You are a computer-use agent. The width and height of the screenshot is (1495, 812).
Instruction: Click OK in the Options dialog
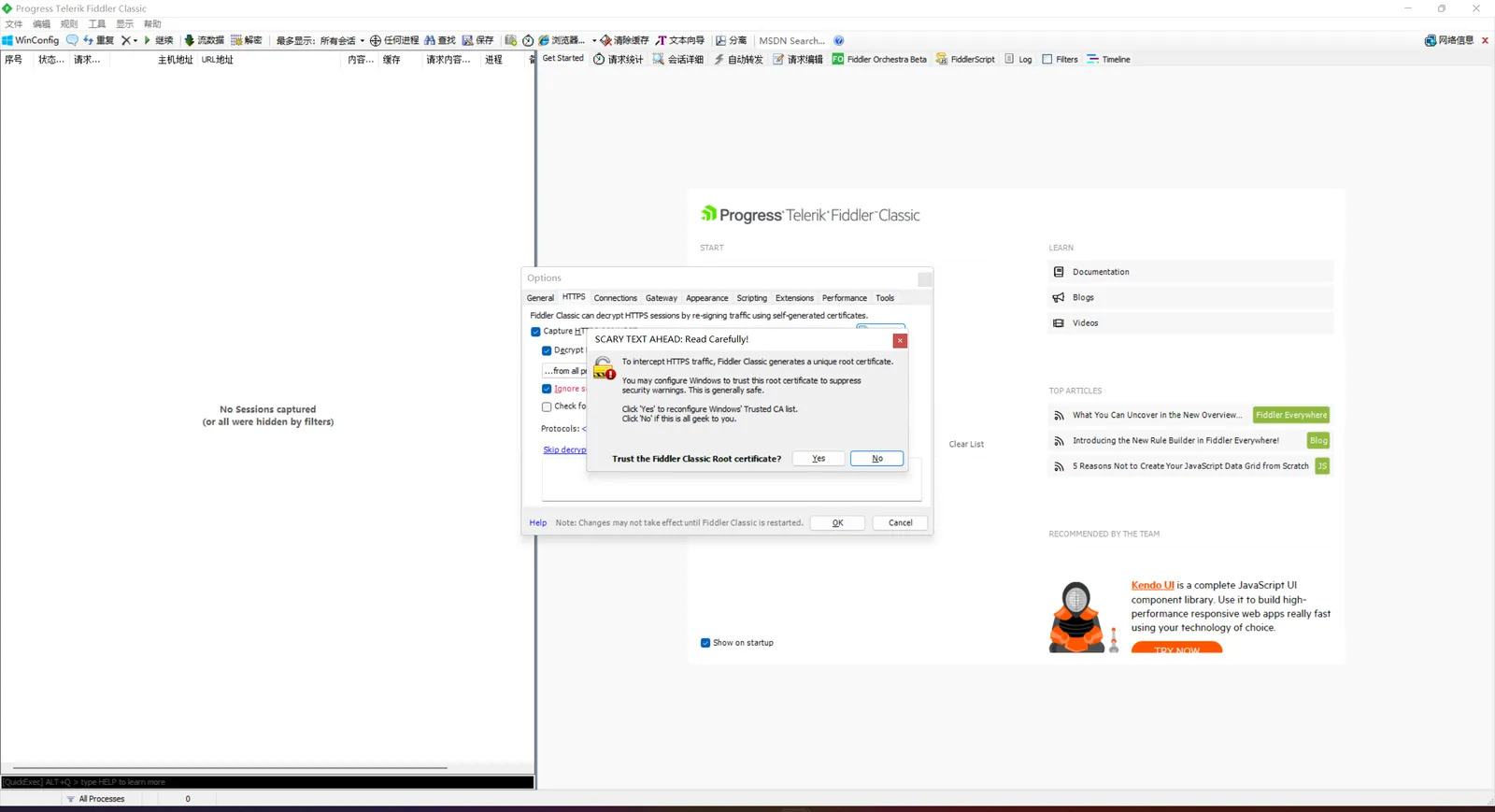coord(837,523)
